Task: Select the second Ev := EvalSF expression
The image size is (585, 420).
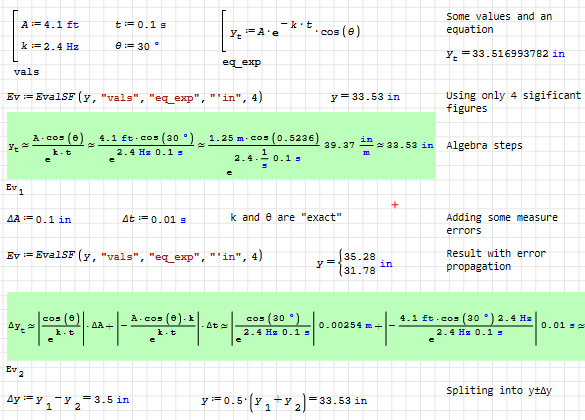Action: tap(135, 256)
